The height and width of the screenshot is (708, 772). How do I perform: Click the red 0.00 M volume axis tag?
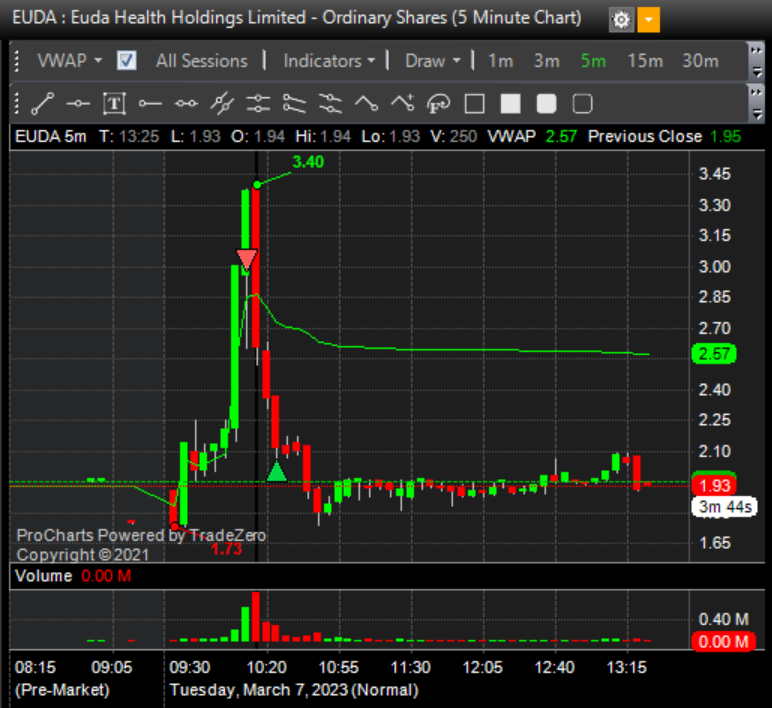click(723, 642)
